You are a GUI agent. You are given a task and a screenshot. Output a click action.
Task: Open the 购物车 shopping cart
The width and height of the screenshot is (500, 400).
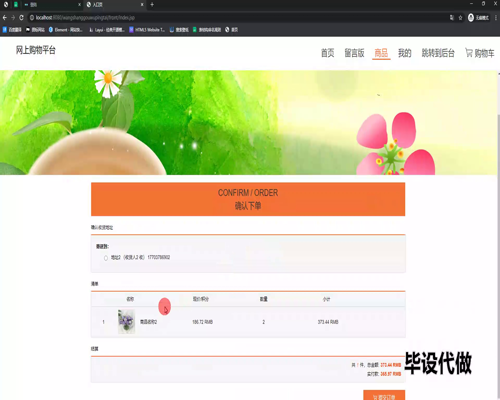[480, 53]
